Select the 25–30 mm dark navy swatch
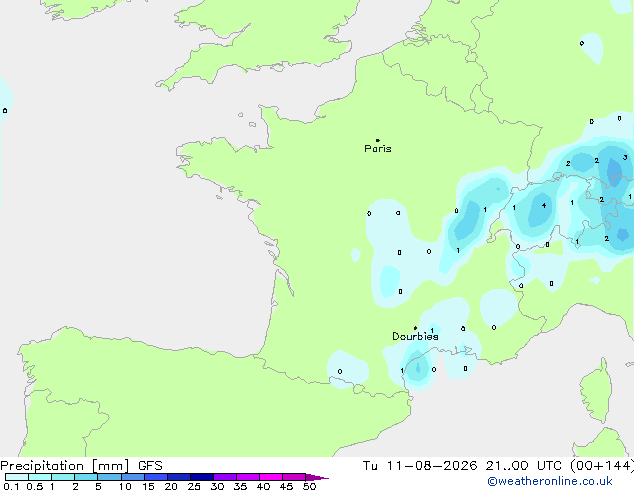The height and width of the screenshot is (490, 634). tap(202, 477)
